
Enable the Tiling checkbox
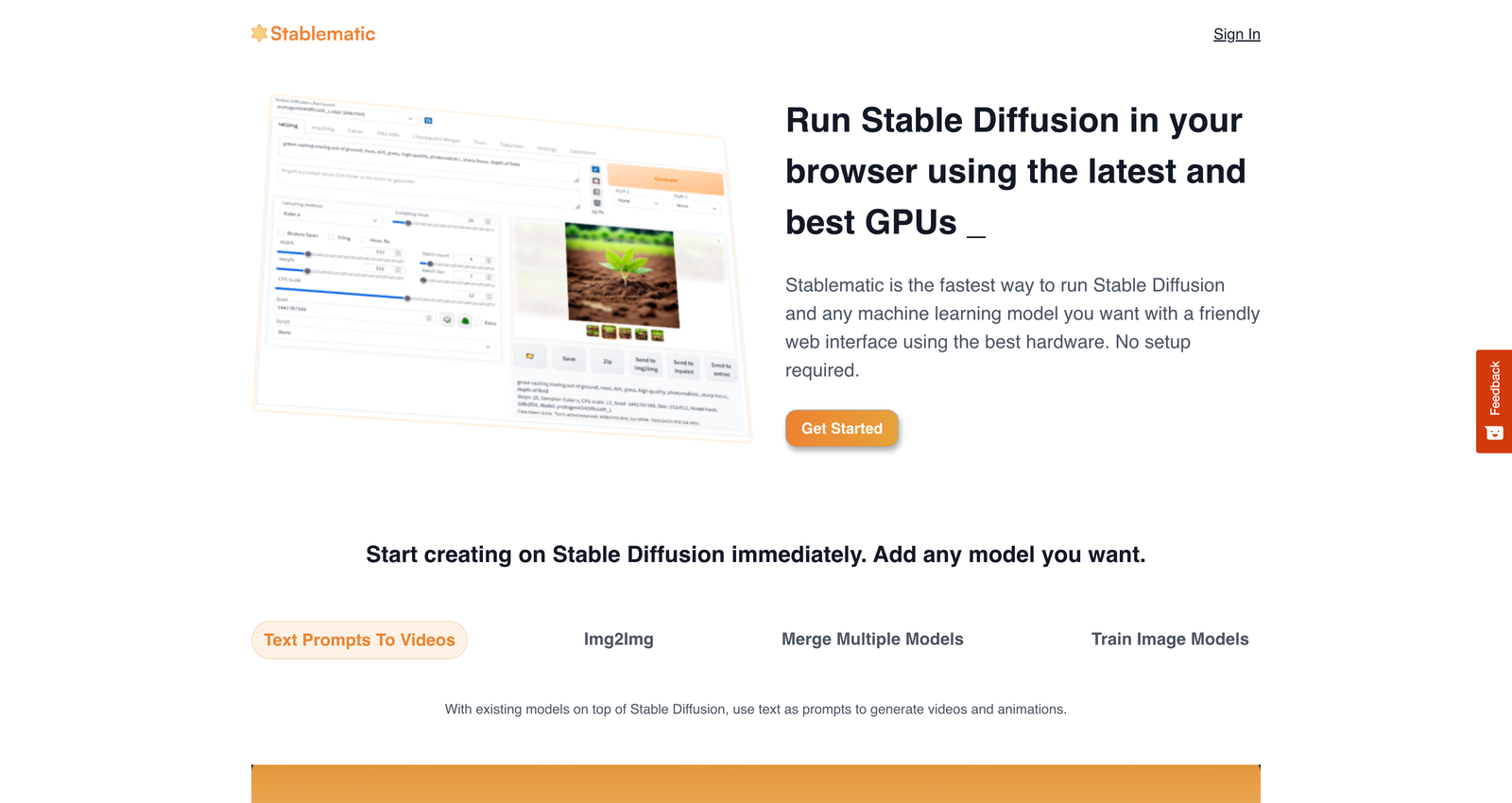tap(332, 236)
